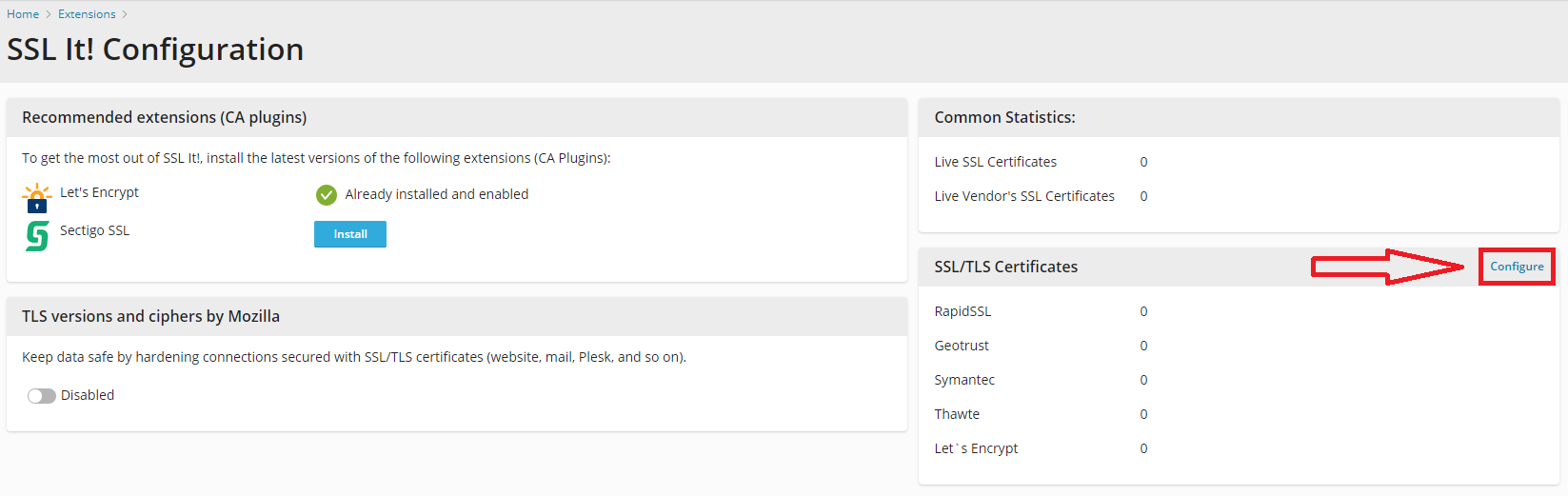Click the Sectigo SSL logo icon
Screen dimensions: 1568x496
point(37,235)
